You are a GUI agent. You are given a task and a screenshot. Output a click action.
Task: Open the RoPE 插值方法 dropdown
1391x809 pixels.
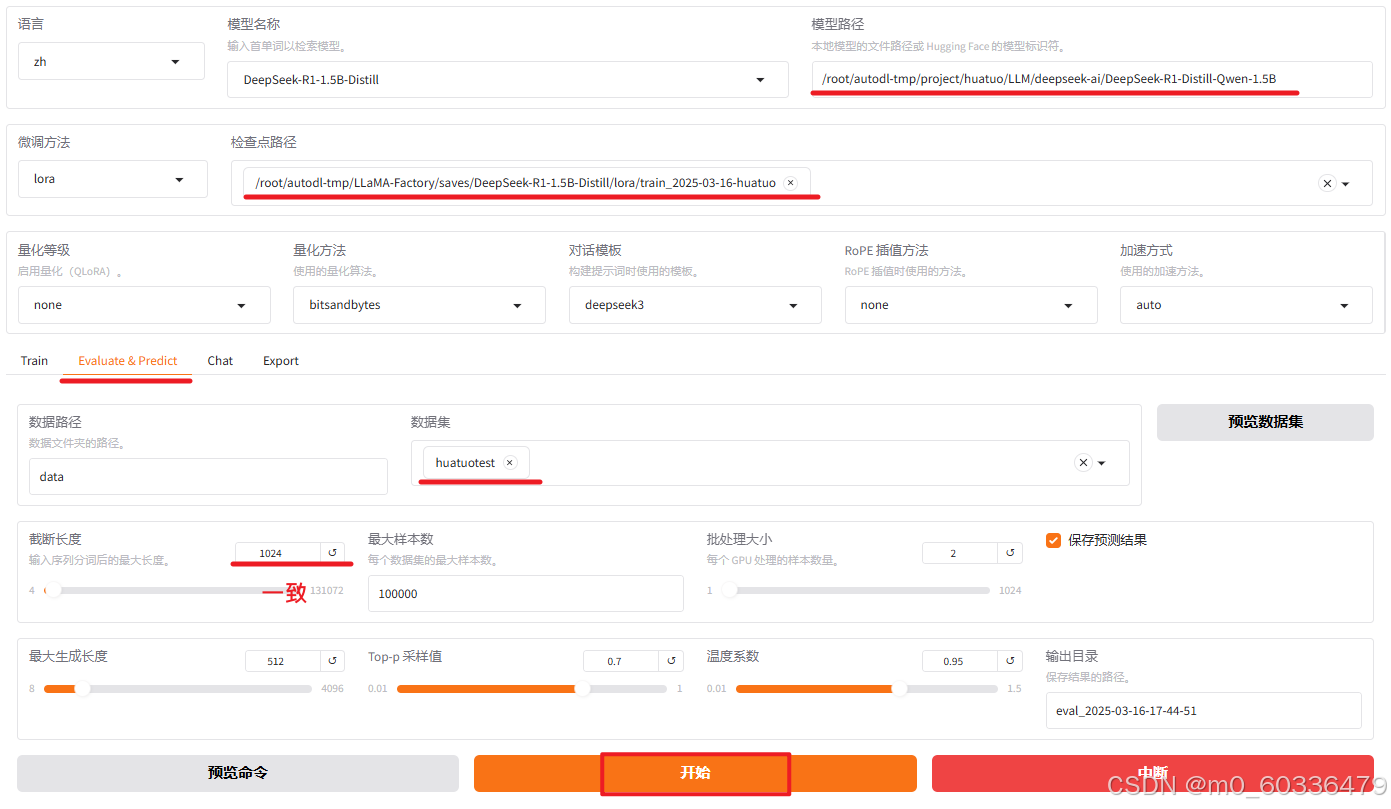971,305
